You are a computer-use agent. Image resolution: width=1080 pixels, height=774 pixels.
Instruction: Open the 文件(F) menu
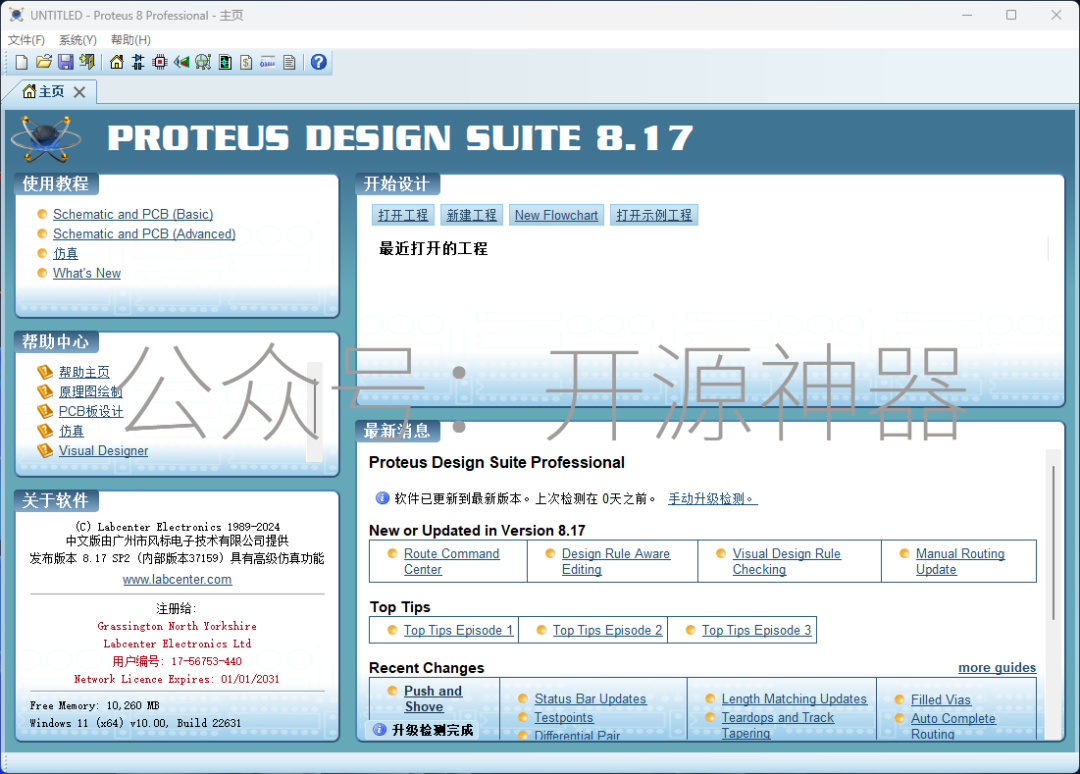26,40
